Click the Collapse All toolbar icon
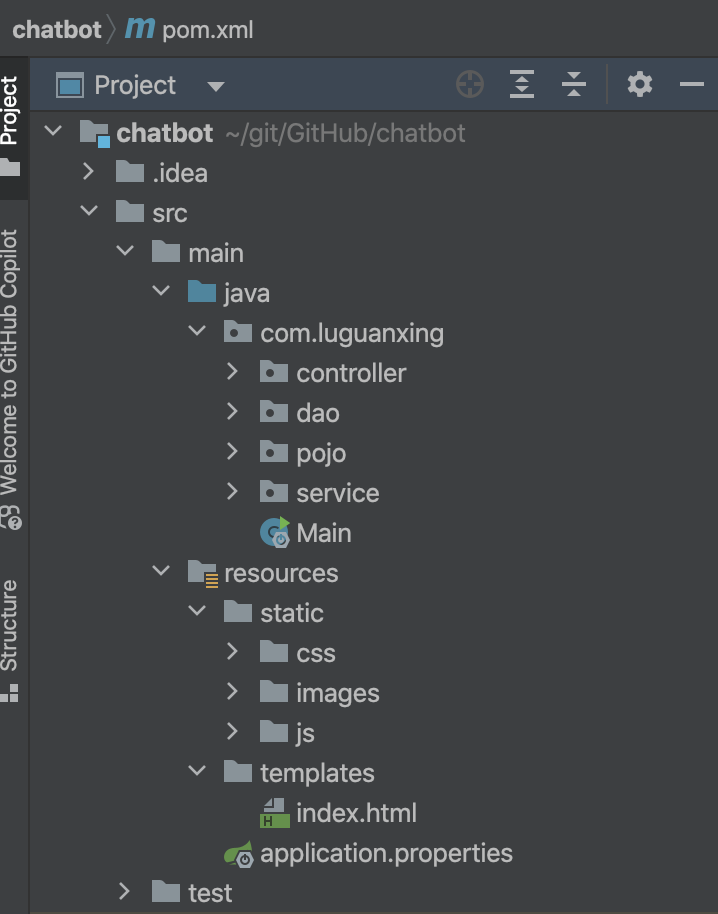Viewport: 718px width, 914px height. tap(573, 85)
